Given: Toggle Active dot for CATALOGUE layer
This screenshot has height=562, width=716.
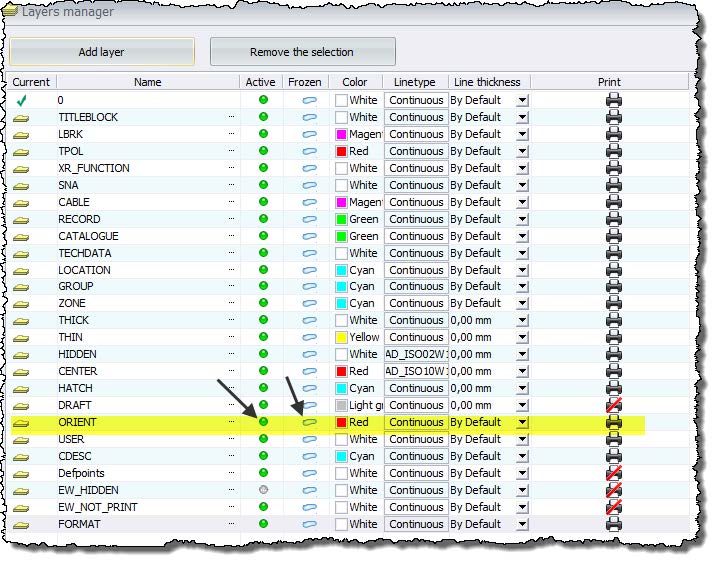Looking at the screenshot, I should [x=263, y=236].
